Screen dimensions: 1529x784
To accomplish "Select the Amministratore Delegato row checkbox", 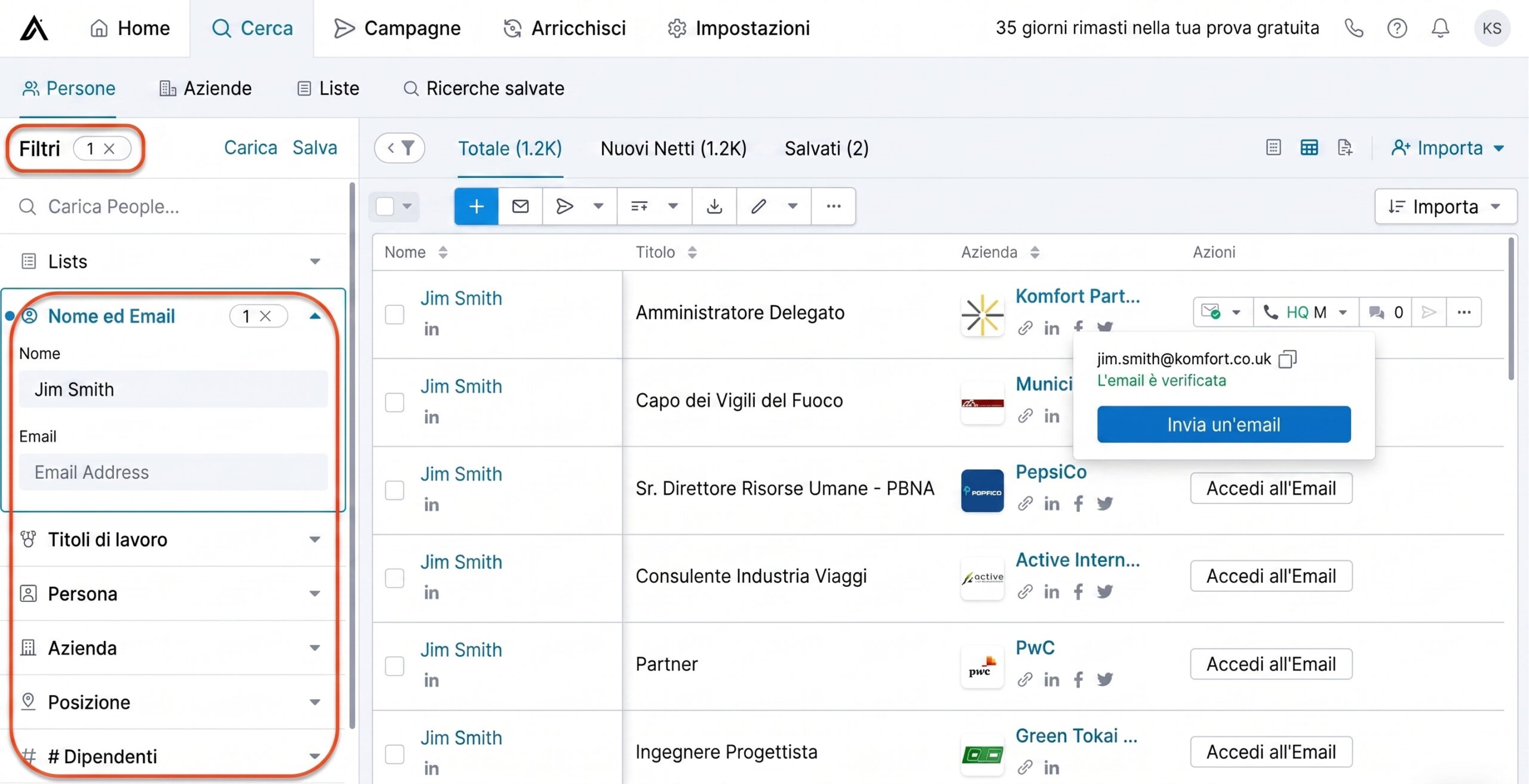I will [x=394, y=315].
